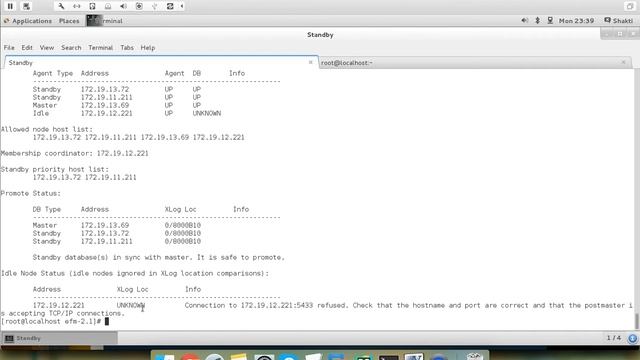Click the 'Agent Type' column header

coord(53,73)
